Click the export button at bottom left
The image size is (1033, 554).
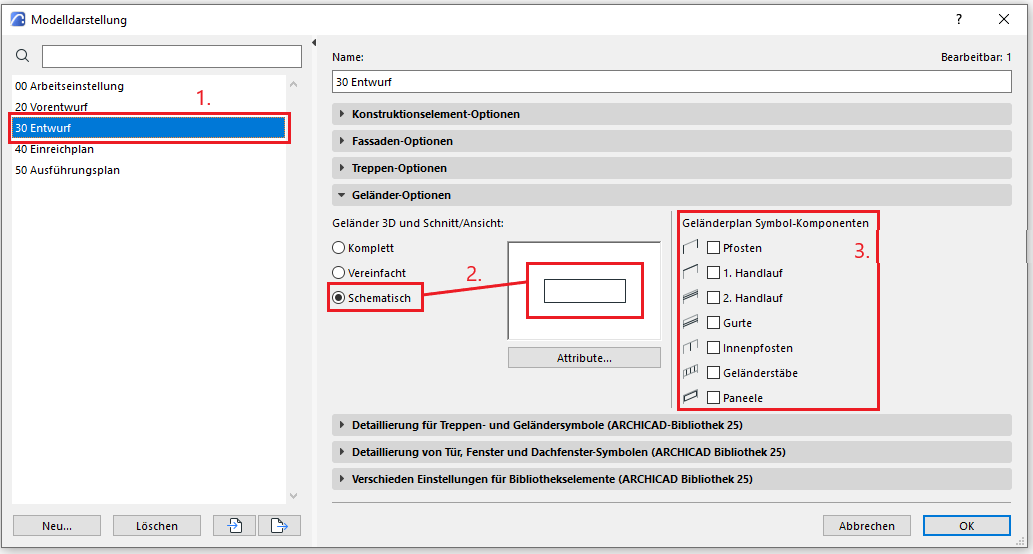[x=279, y=525]
